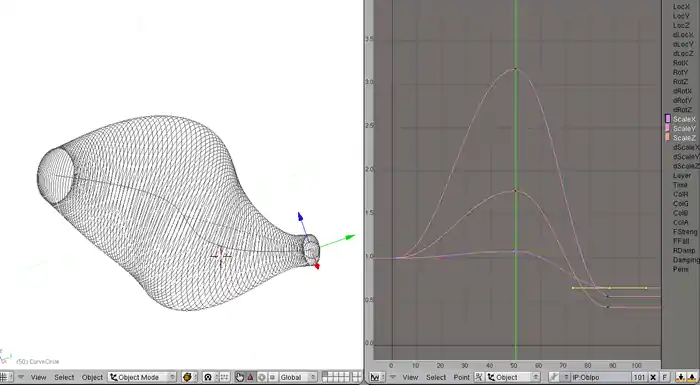This screenshot has width=700, height=385.
Task: Click the ScaleY pink color swatch
Action: pyautogui.click(x=668, y=128)
